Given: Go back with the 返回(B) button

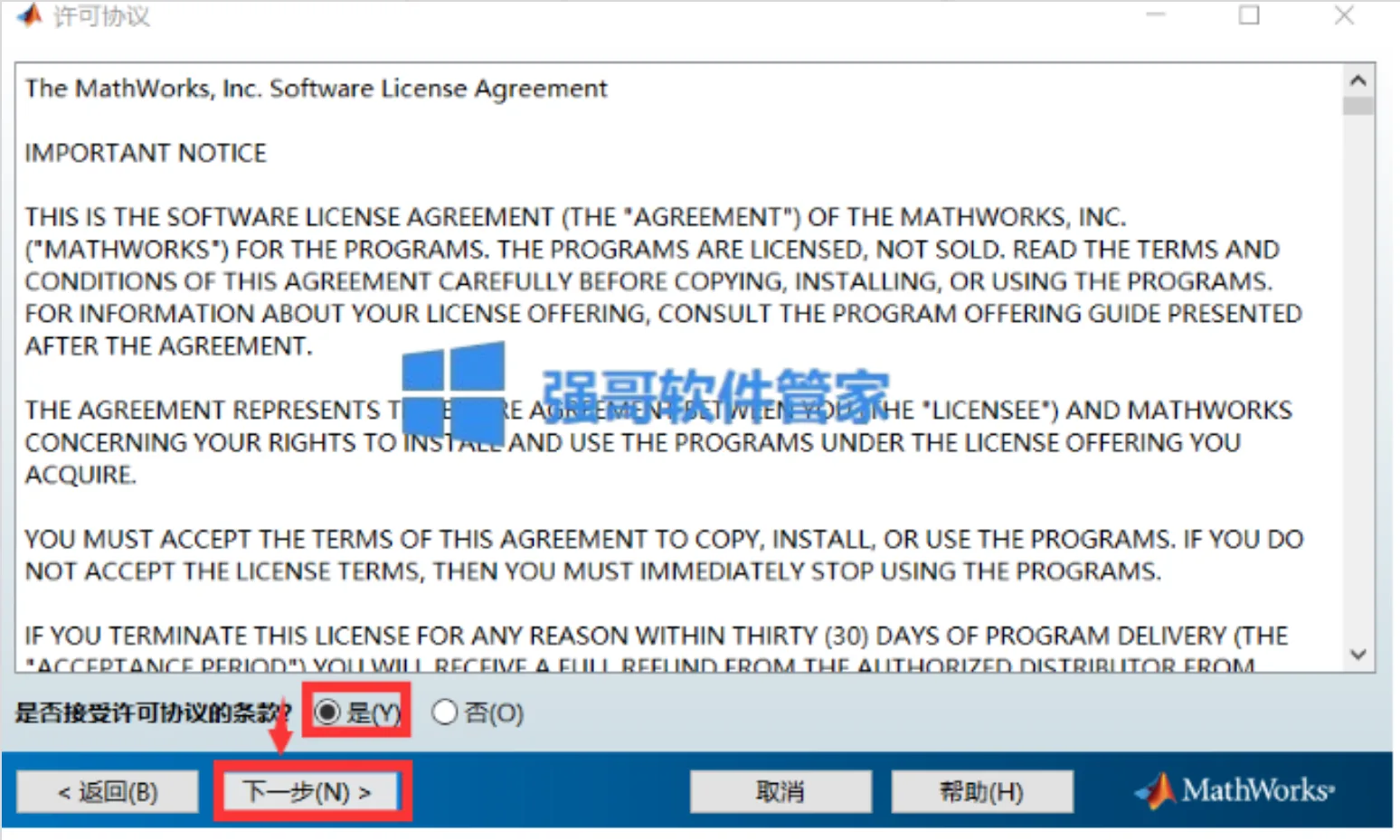Looking at the screenshot, I should pyautogui.click(x=108, y=792).
